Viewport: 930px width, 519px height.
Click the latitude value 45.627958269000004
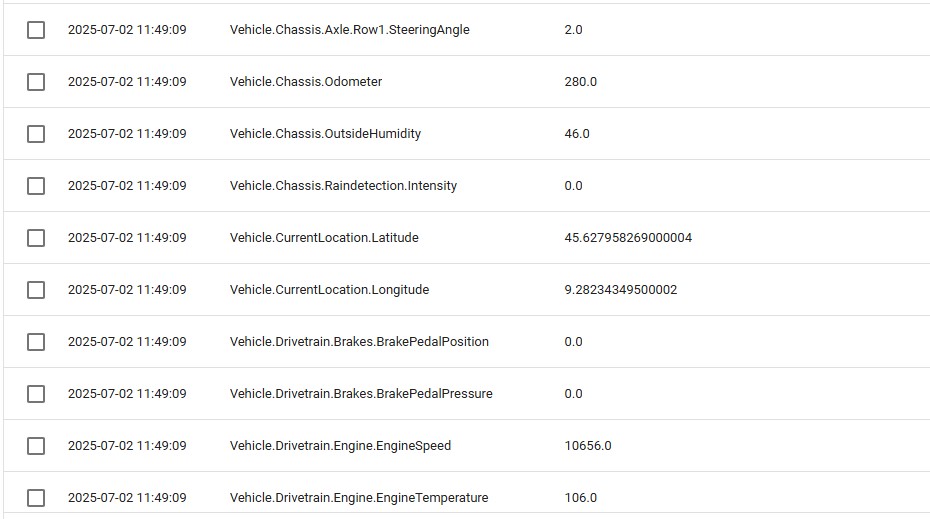click(628, 238)
